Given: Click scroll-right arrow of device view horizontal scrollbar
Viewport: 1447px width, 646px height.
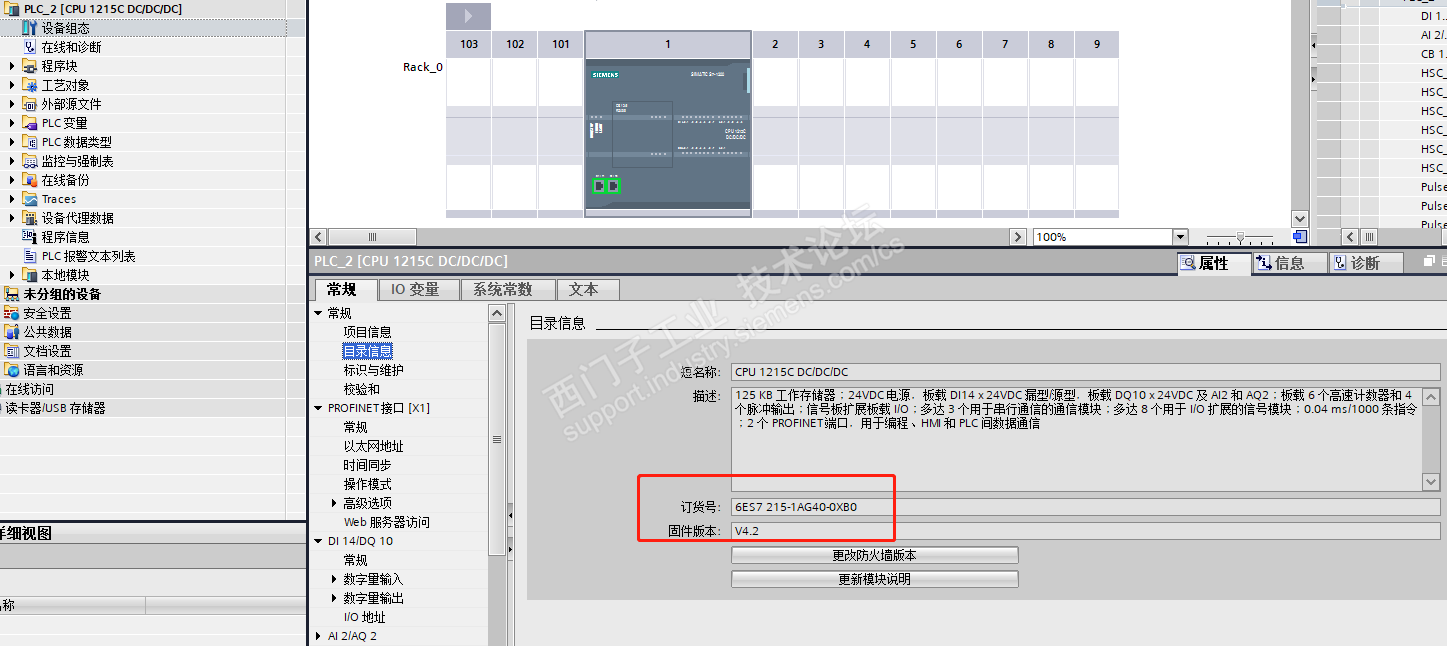Looking at the screenshot, I should 1018,237.
